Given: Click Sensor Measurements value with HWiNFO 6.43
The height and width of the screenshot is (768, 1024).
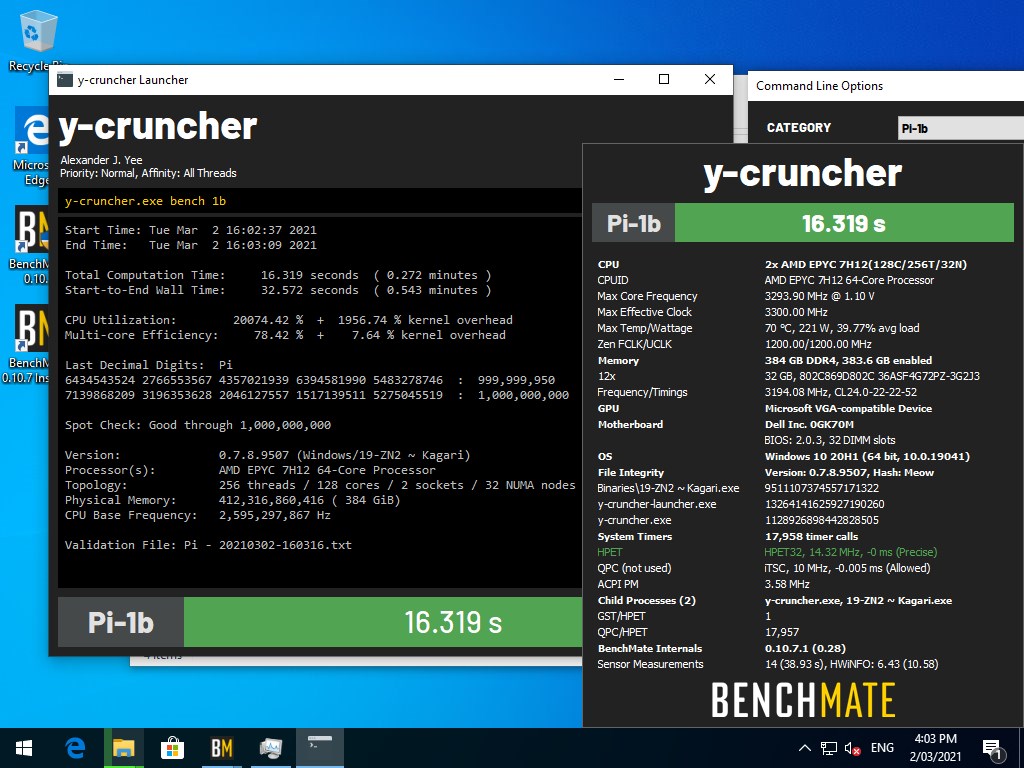Looking at the screenshot, I should coord(851,664).
